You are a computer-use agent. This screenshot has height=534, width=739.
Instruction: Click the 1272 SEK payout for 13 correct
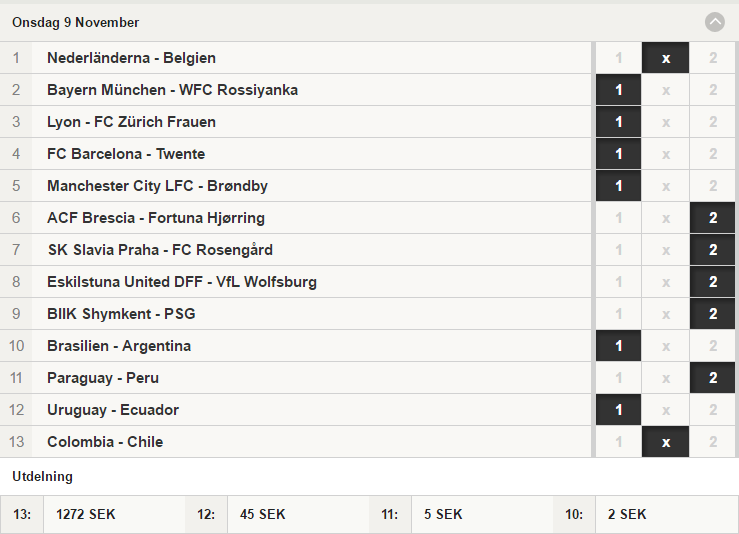coord(85,514)
